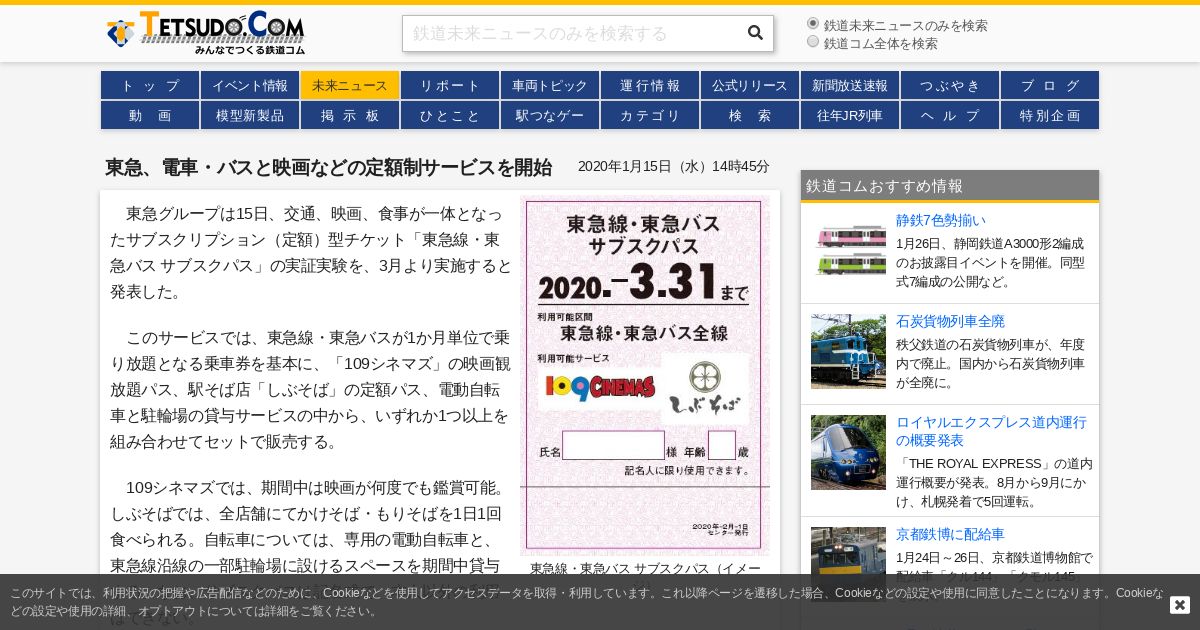Open the 動画 menu item

150,115
